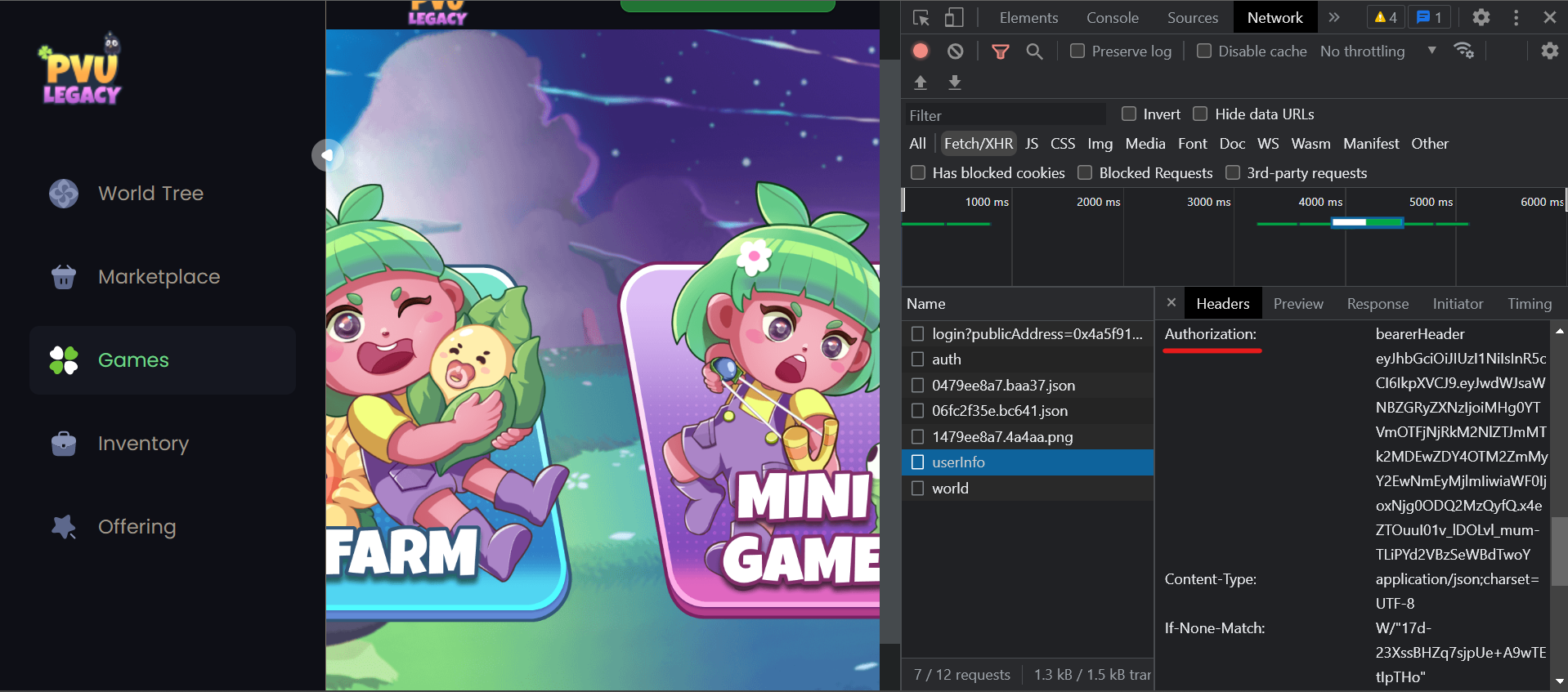
Task: Check 3rd-party requests checkbox
Action: click(x=1233, y=172)
